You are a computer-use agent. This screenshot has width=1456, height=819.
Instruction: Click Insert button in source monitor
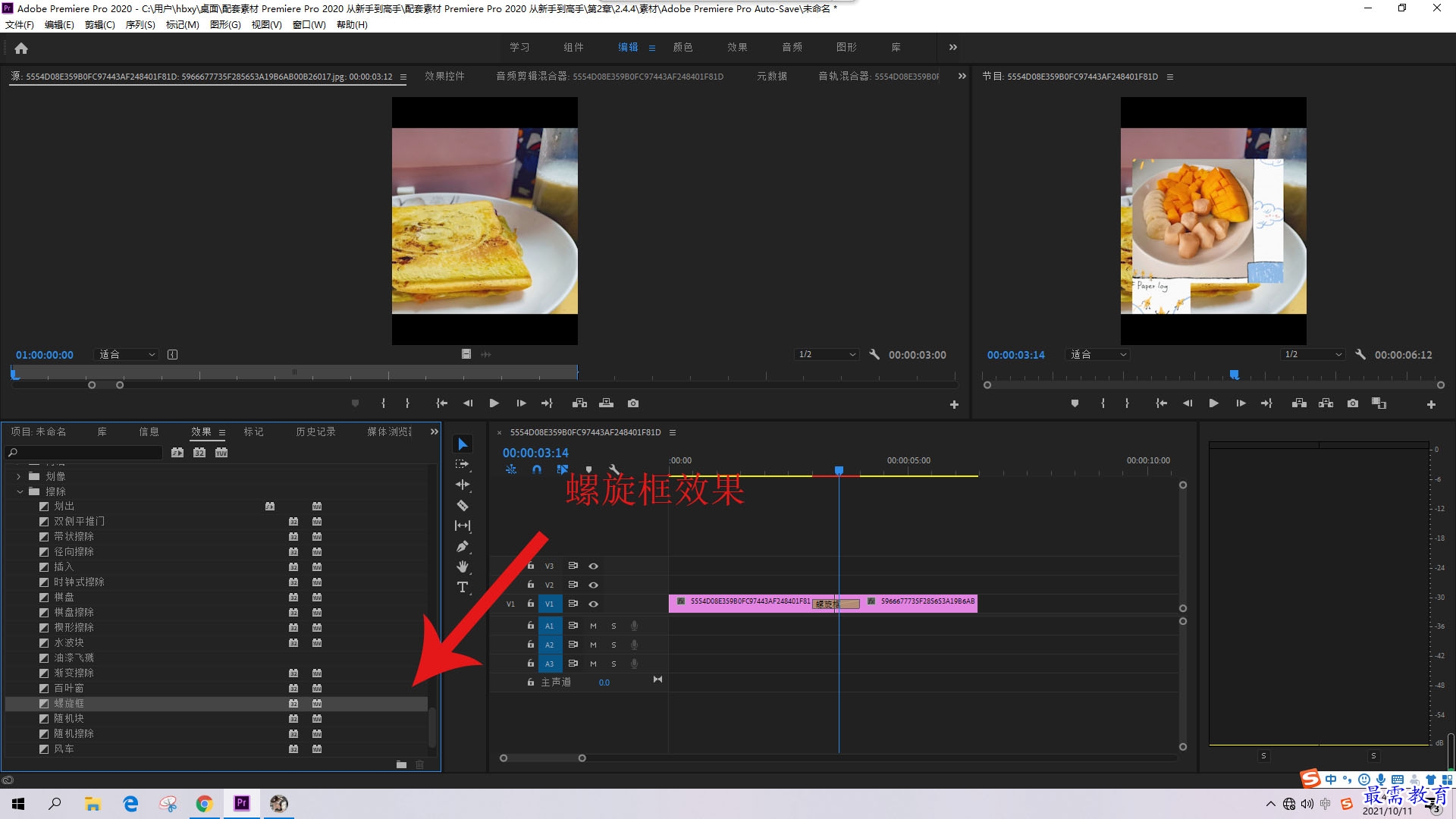click(579, 403)
